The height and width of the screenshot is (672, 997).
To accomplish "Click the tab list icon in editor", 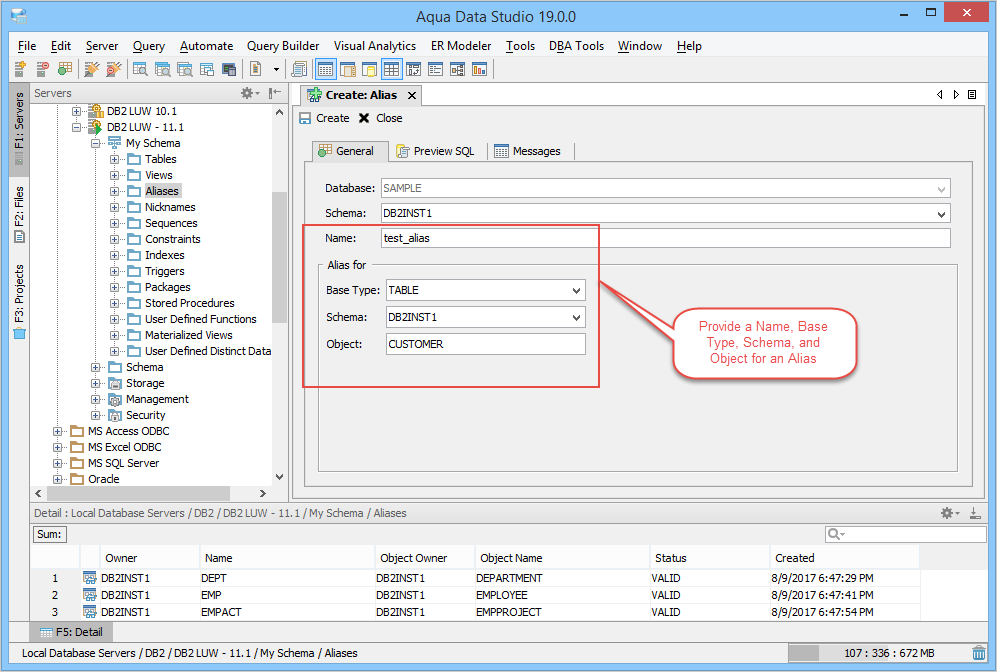I will tap(972, 95).
